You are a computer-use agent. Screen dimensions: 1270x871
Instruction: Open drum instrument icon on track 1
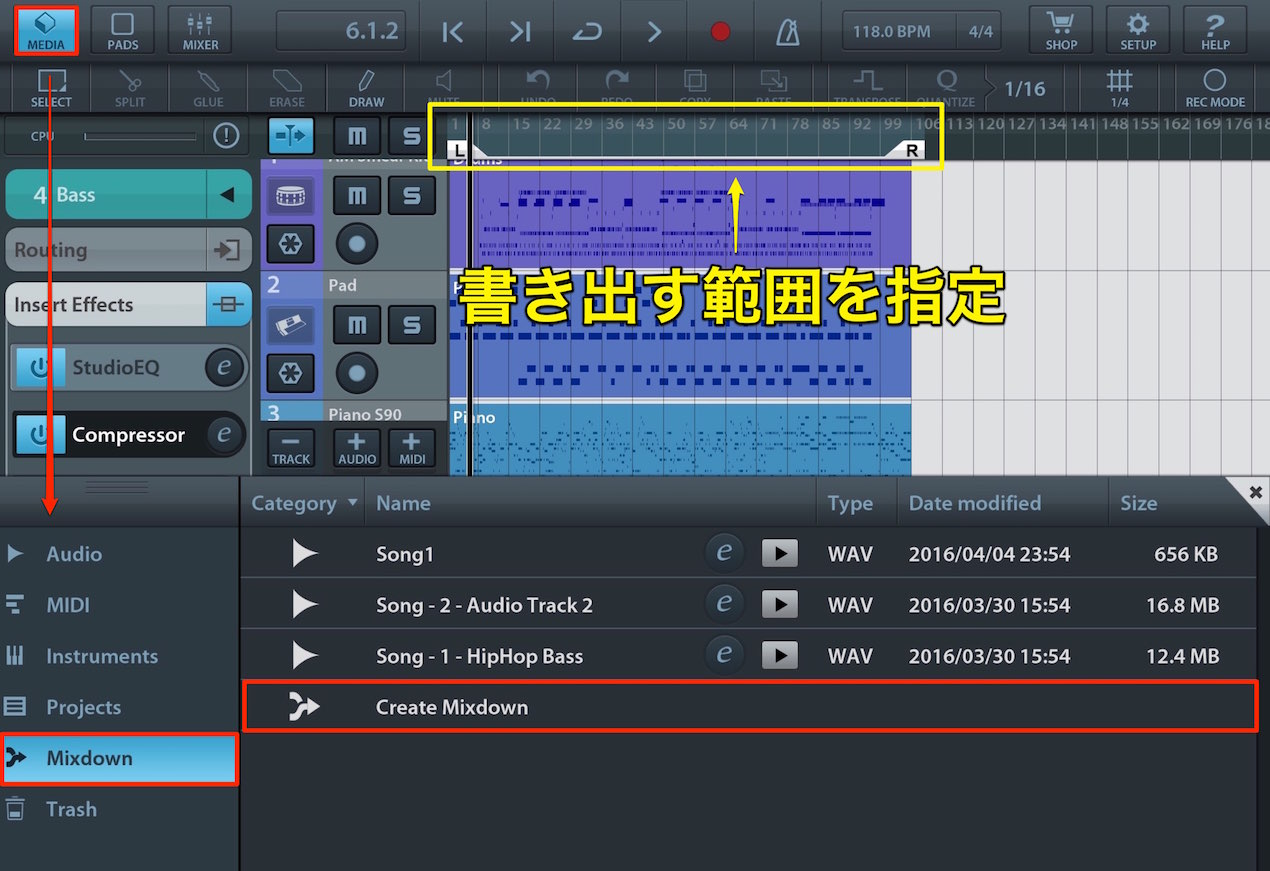(290, 196)
